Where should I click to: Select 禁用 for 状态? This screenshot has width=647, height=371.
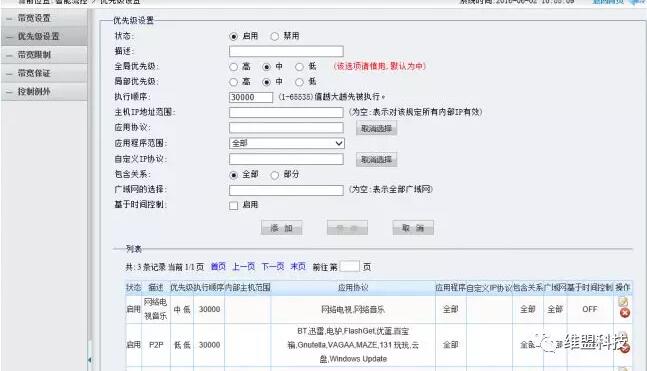pos(274,36)
